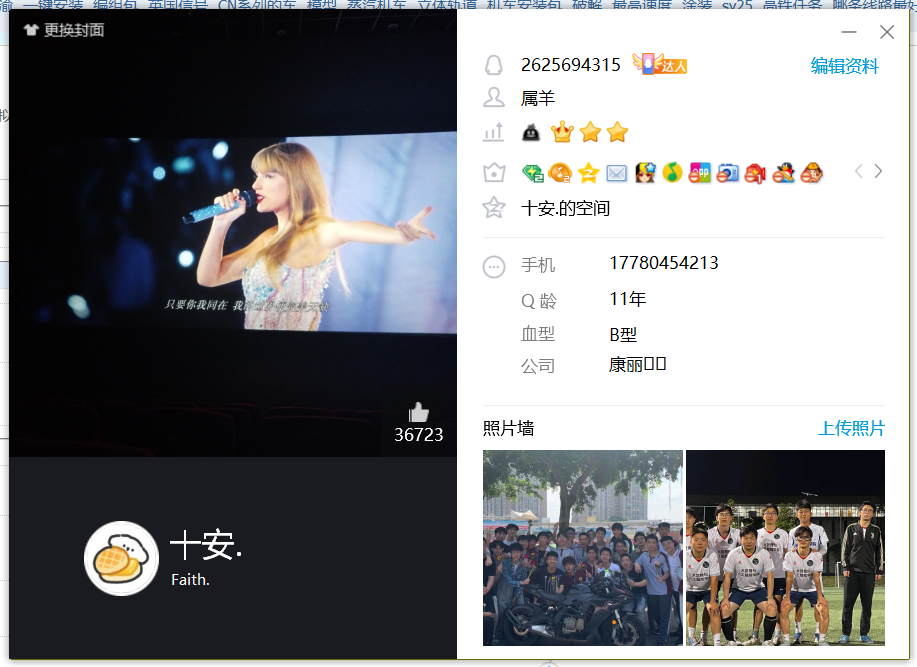Image resolution: width=917 pixels, height=667 pixels.
Task: Click the level chart icon
Action: click(x=494, y=132)
